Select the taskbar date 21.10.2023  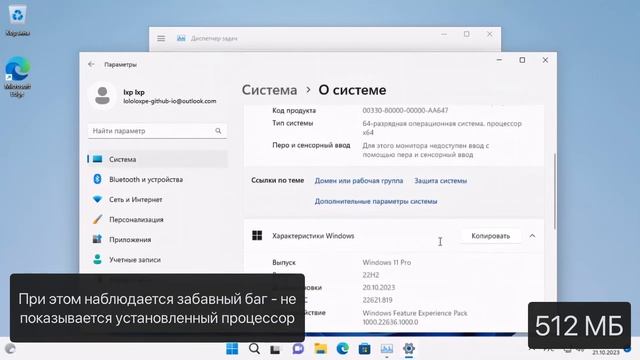tap(606, 353)
